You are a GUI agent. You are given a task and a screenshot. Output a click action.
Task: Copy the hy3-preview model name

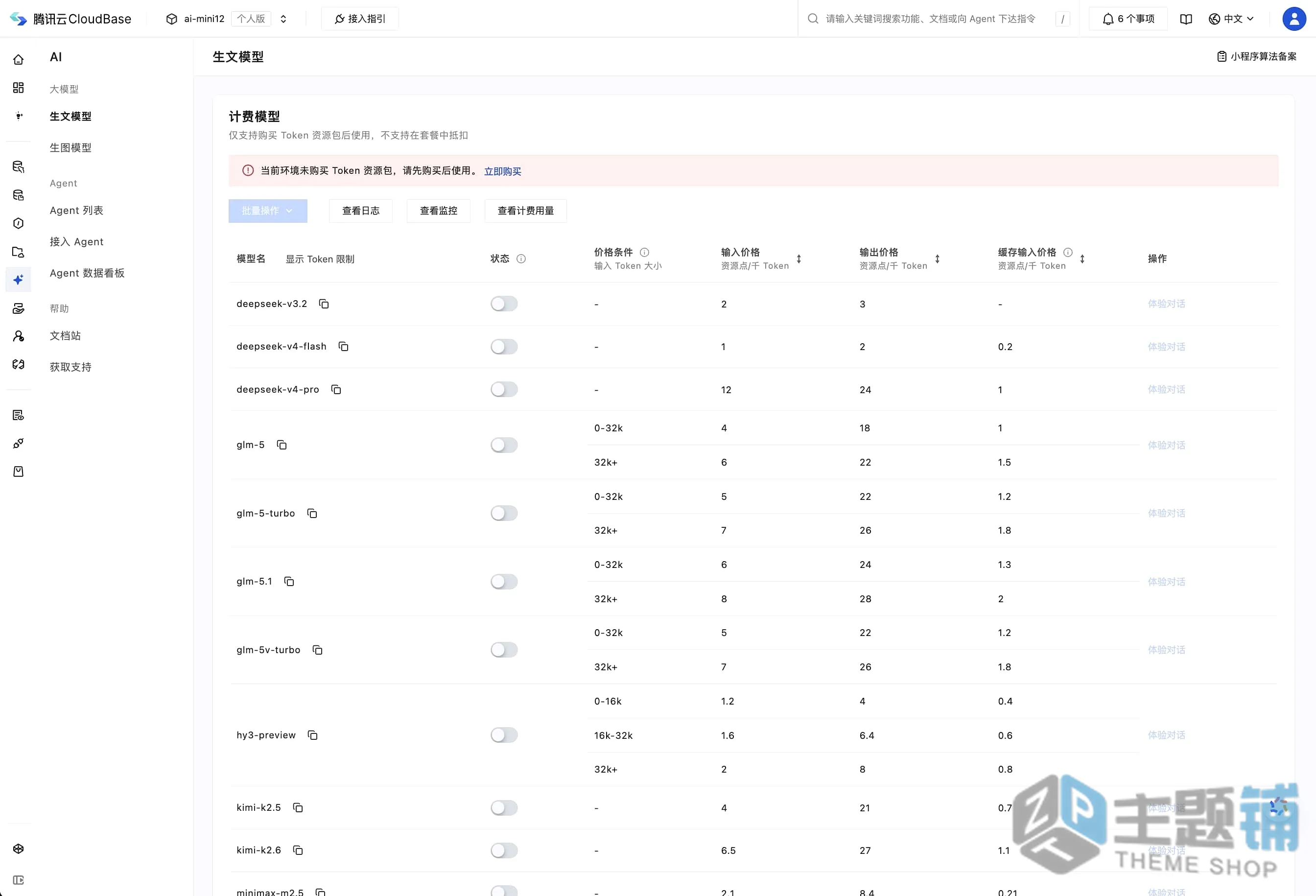click(312, 735)
